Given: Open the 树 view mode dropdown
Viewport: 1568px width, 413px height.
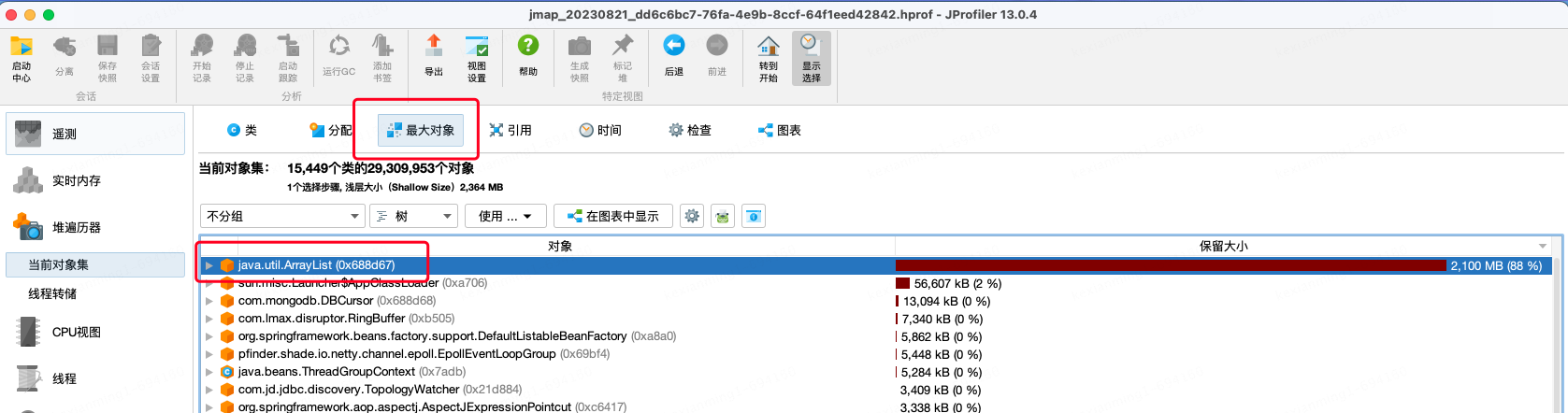Looking at the screenshot, I should point(412,216).
